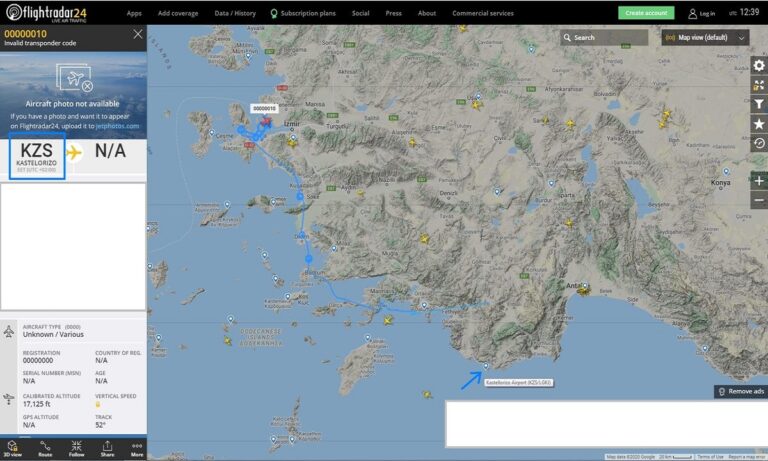This screenshot has height=461, width=768.
Task: Go to Subscription plans
Action: pyautogui.click(x=306, y=13)
